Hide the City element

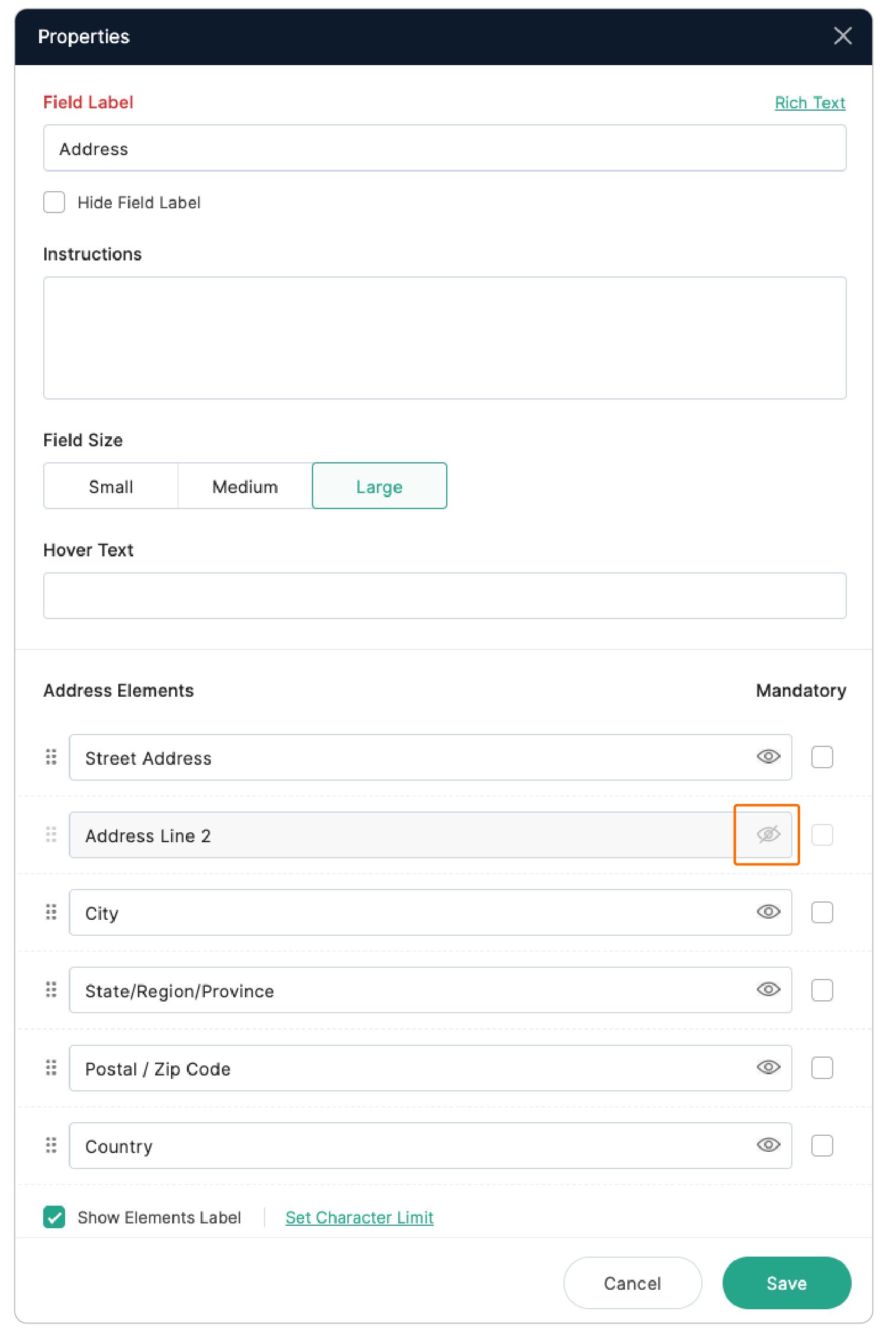(x=767, y=912)
